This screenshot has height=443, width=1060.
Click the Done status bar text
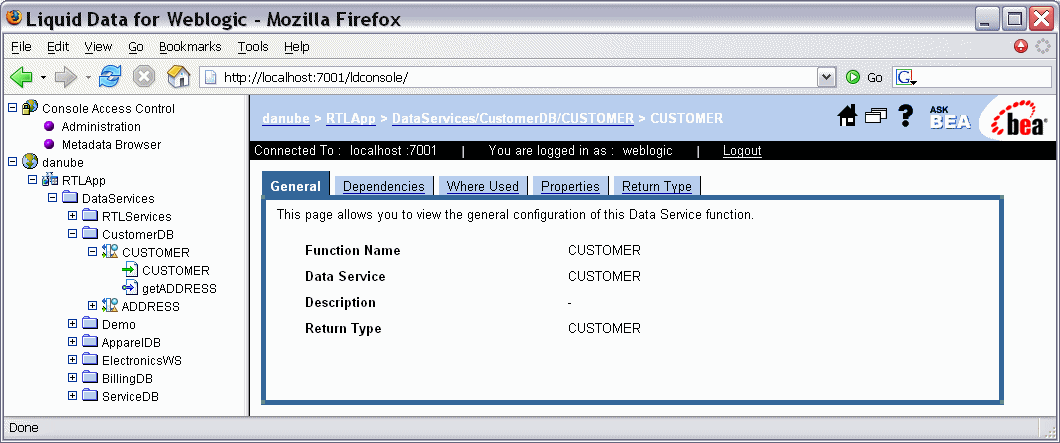(x=24, y=427)
